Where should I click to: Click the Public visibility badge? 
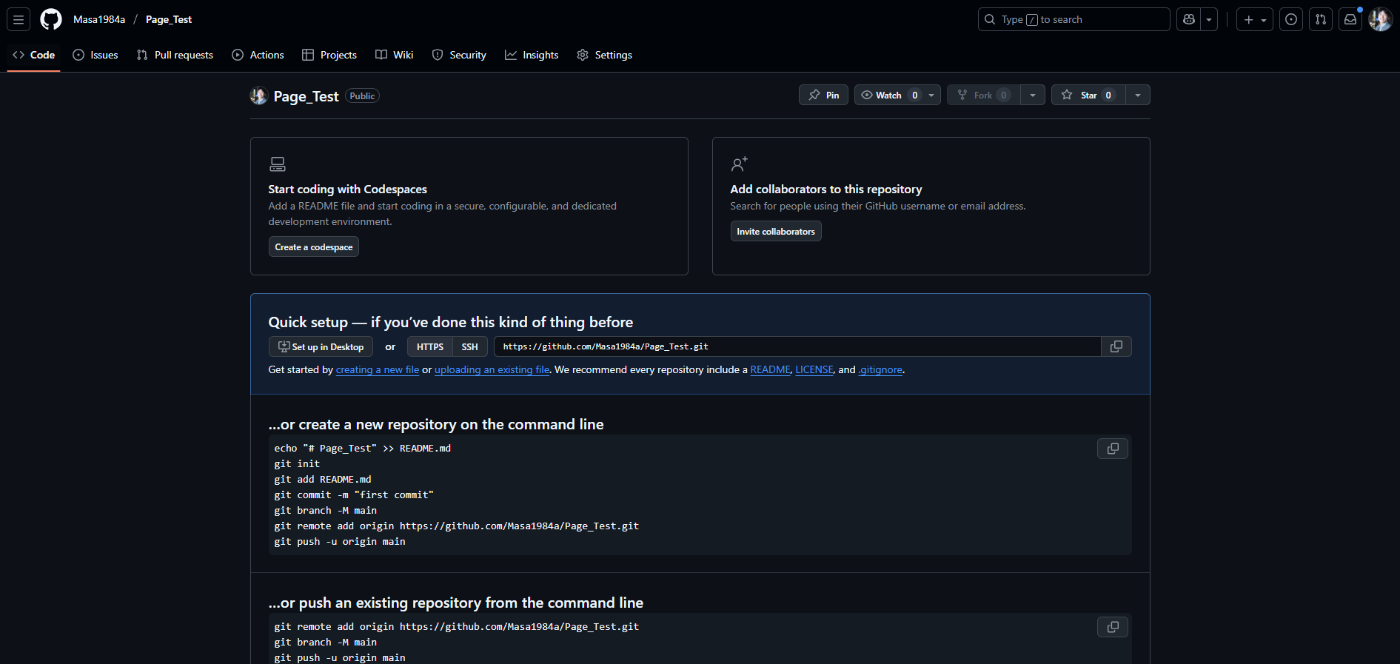[x=362, y=96]
